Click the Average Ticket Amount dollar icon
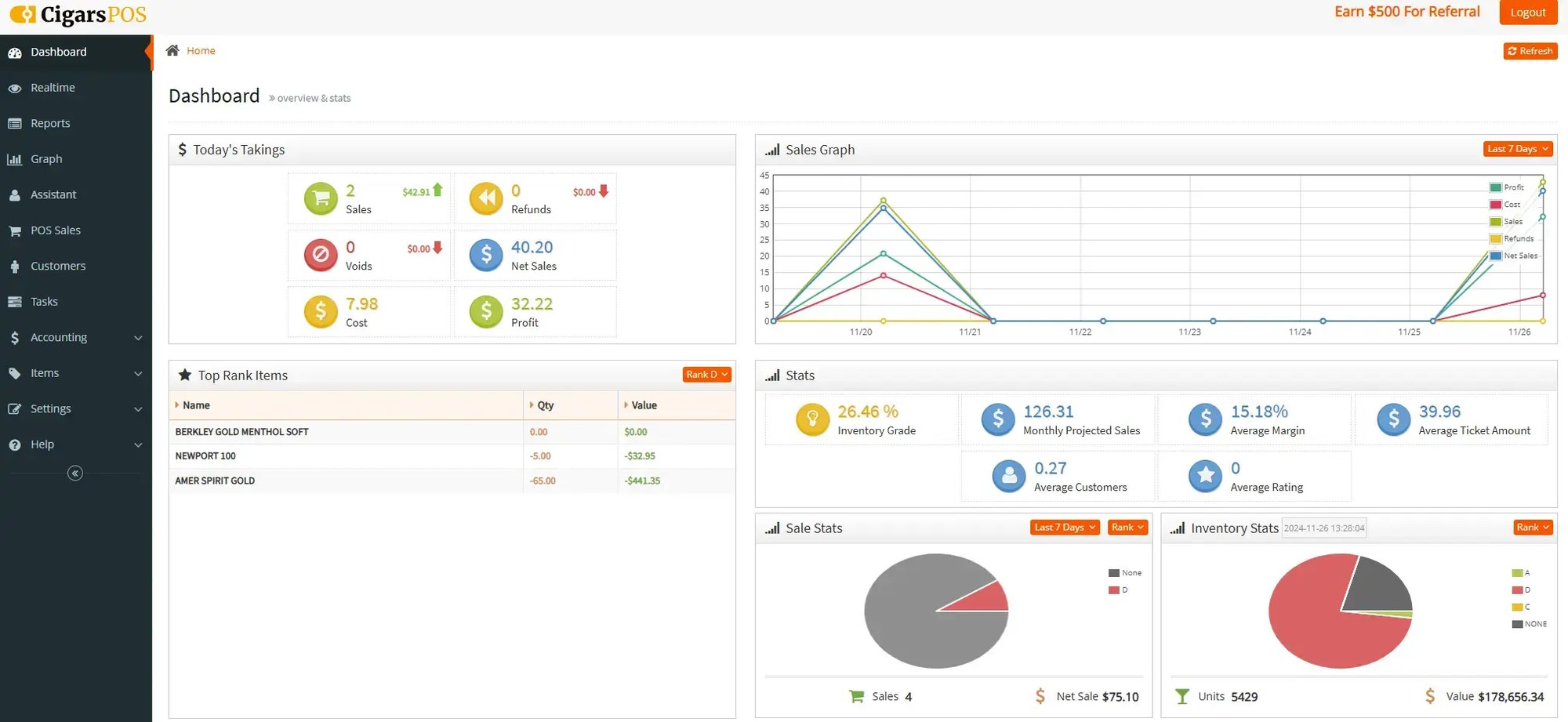 pos(1394,419)
